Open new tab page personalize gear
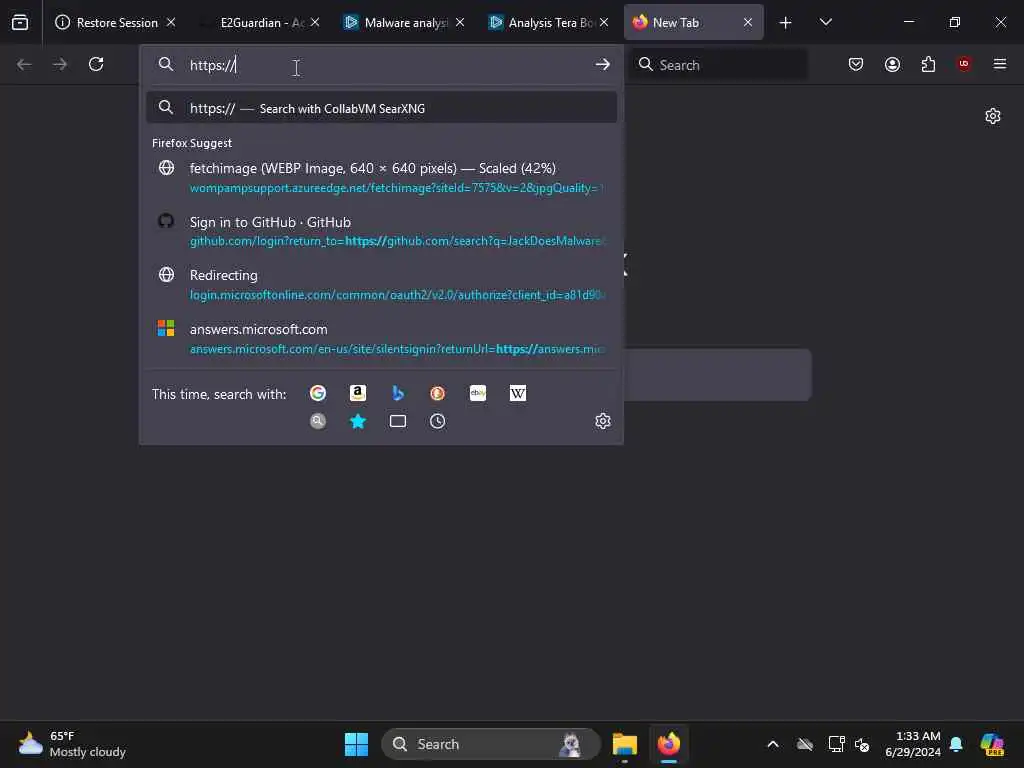The image size is (1024, 768). pos(993,116)
